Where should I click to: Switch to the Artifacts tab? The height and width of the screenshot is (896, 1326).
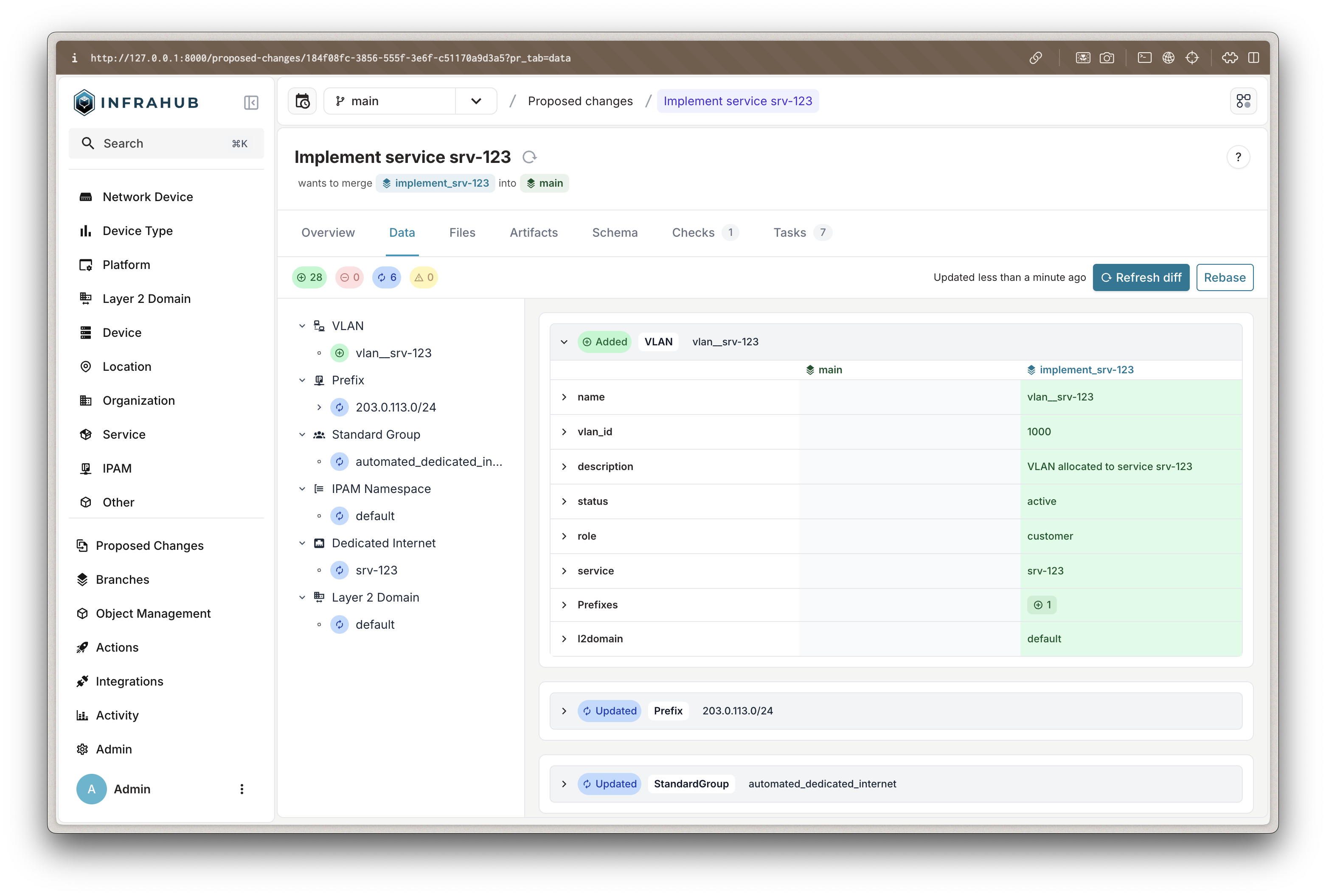click(x=534, y=233)
